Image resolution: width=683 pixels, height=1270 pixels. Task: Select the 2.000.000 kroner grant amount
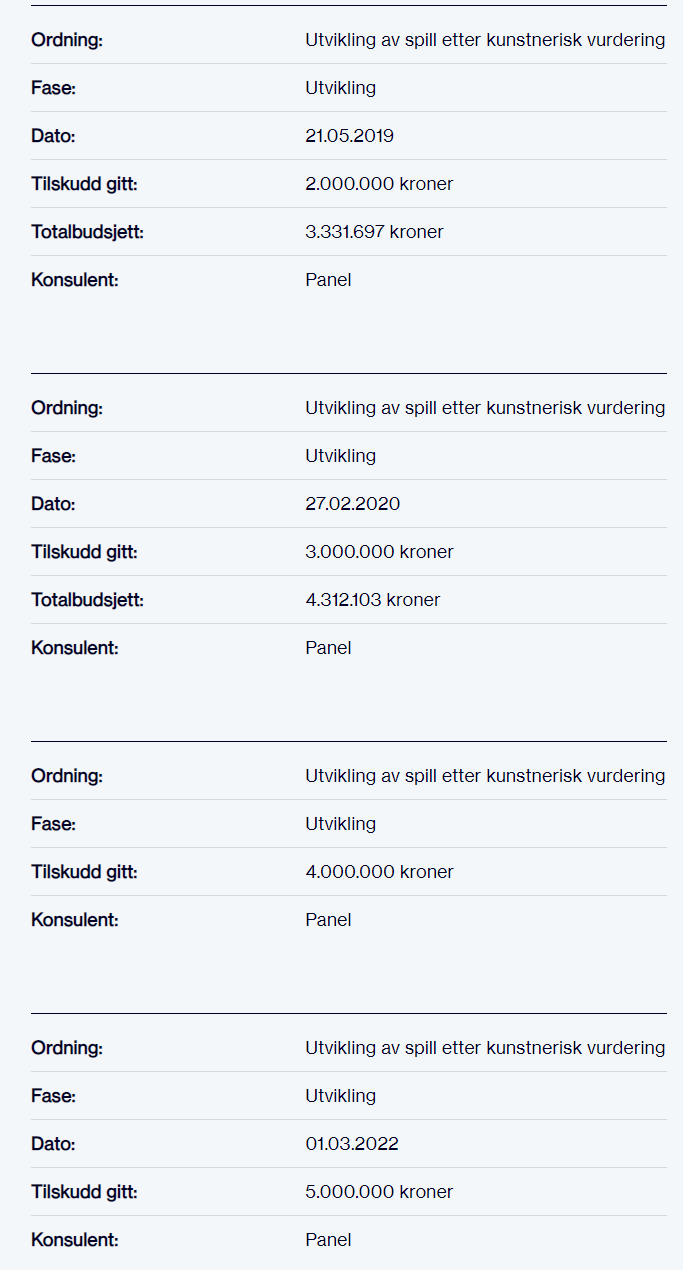[379, 184]
